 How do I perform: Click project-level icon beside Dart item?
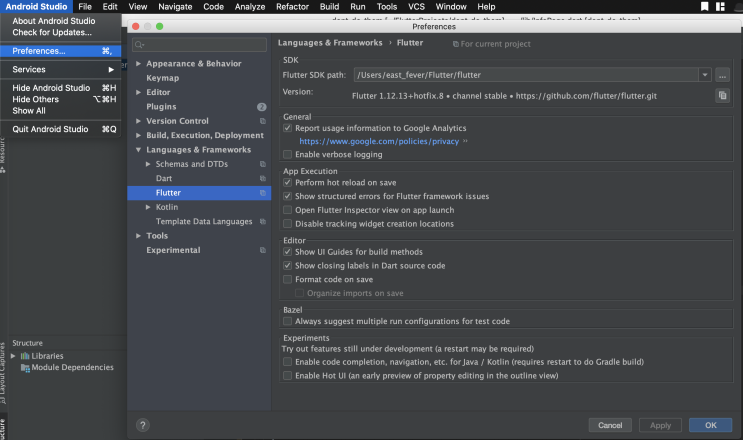263,179
